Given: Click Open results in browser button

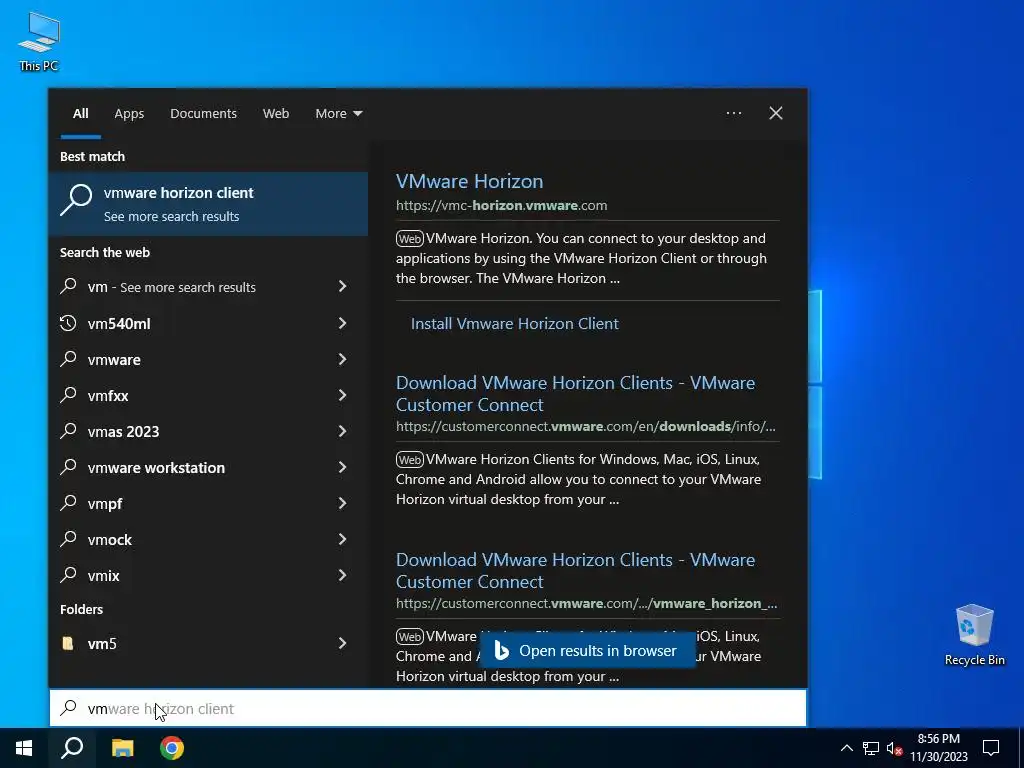Looking at the screenshot, I should tap(587, 650).
